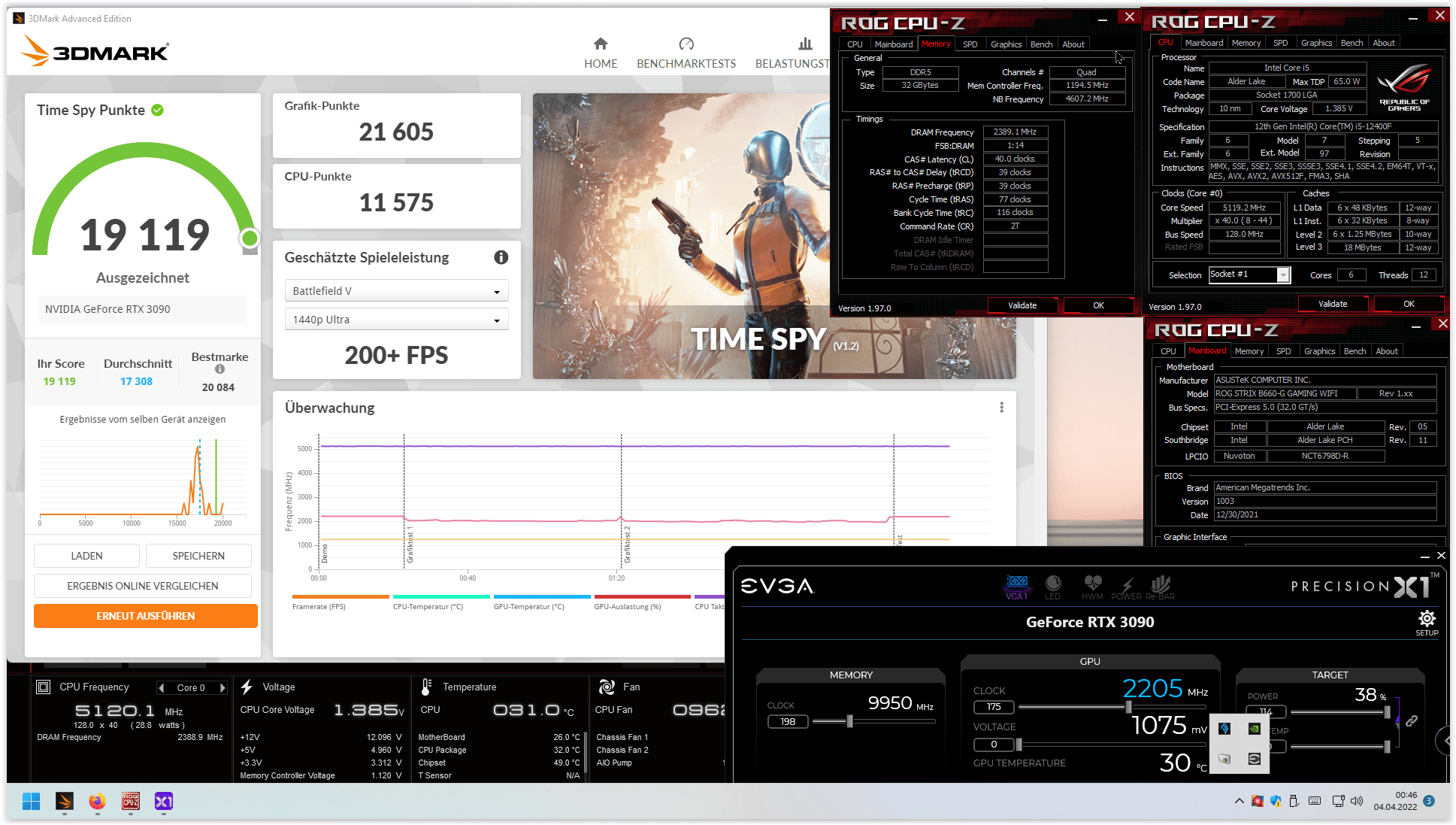Click the info icon under Bestmarke
1456x825 pixels.
[219, 369]
